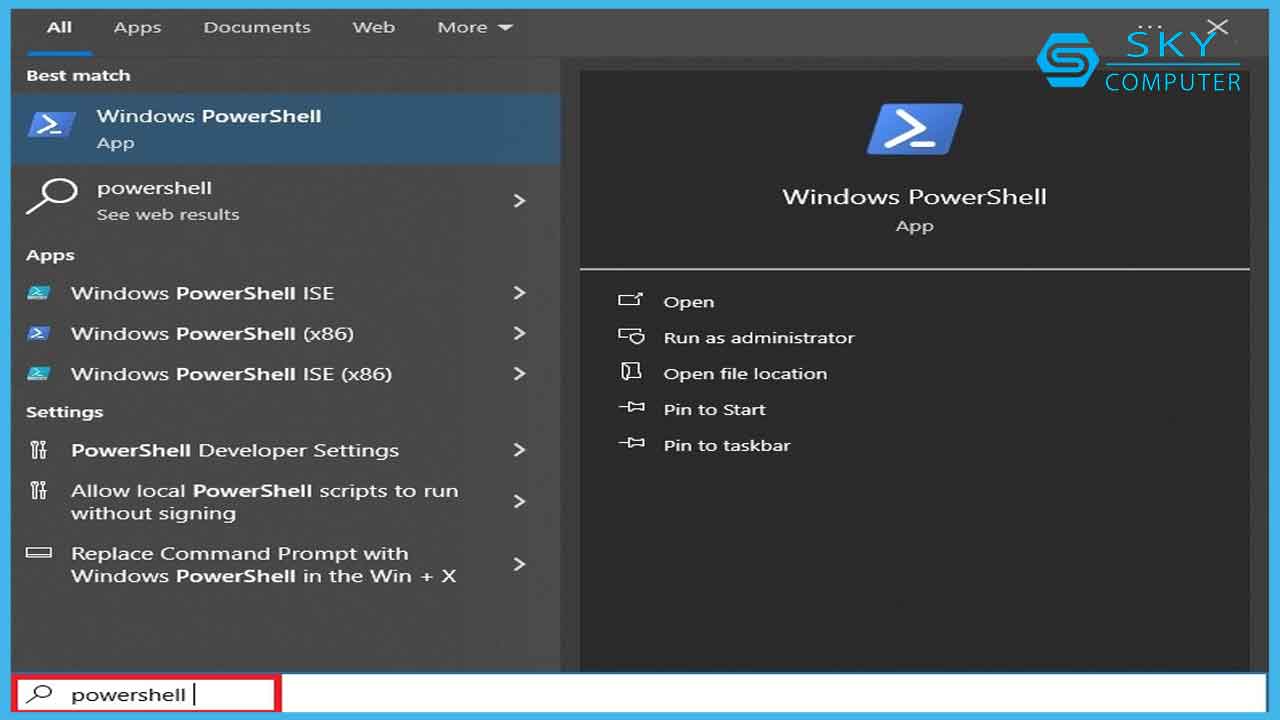Viewport: 1280px width, 720px height.
Task: Click the Windows PowerShell (x86) app icon
Action: pos(39,333)
